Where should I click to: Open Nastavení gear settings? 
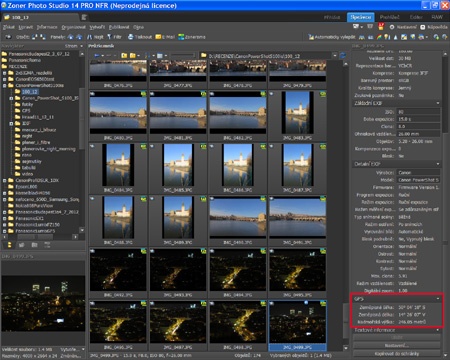pos(392,27)
